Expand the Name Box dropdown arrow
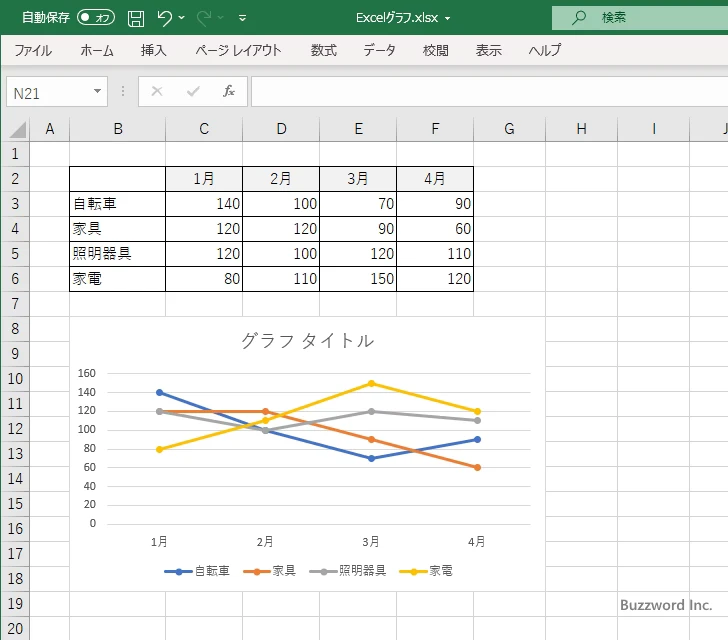Screen dimensions: 728x640 pyautogui.click(x=98, y=91)
